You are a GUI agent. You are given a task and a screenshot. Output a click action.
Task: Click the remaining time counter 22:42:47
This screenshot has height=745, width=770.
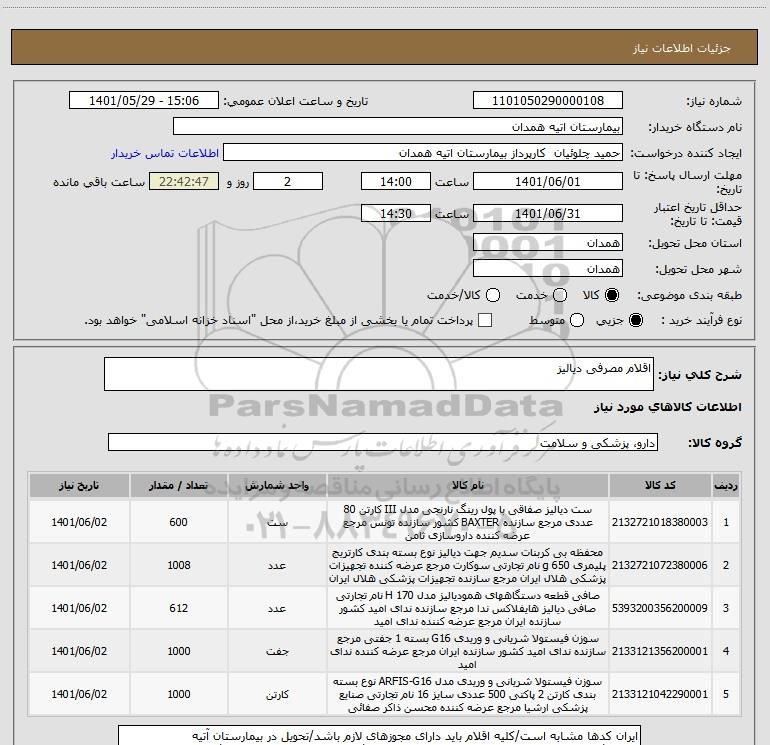point(184,181)
